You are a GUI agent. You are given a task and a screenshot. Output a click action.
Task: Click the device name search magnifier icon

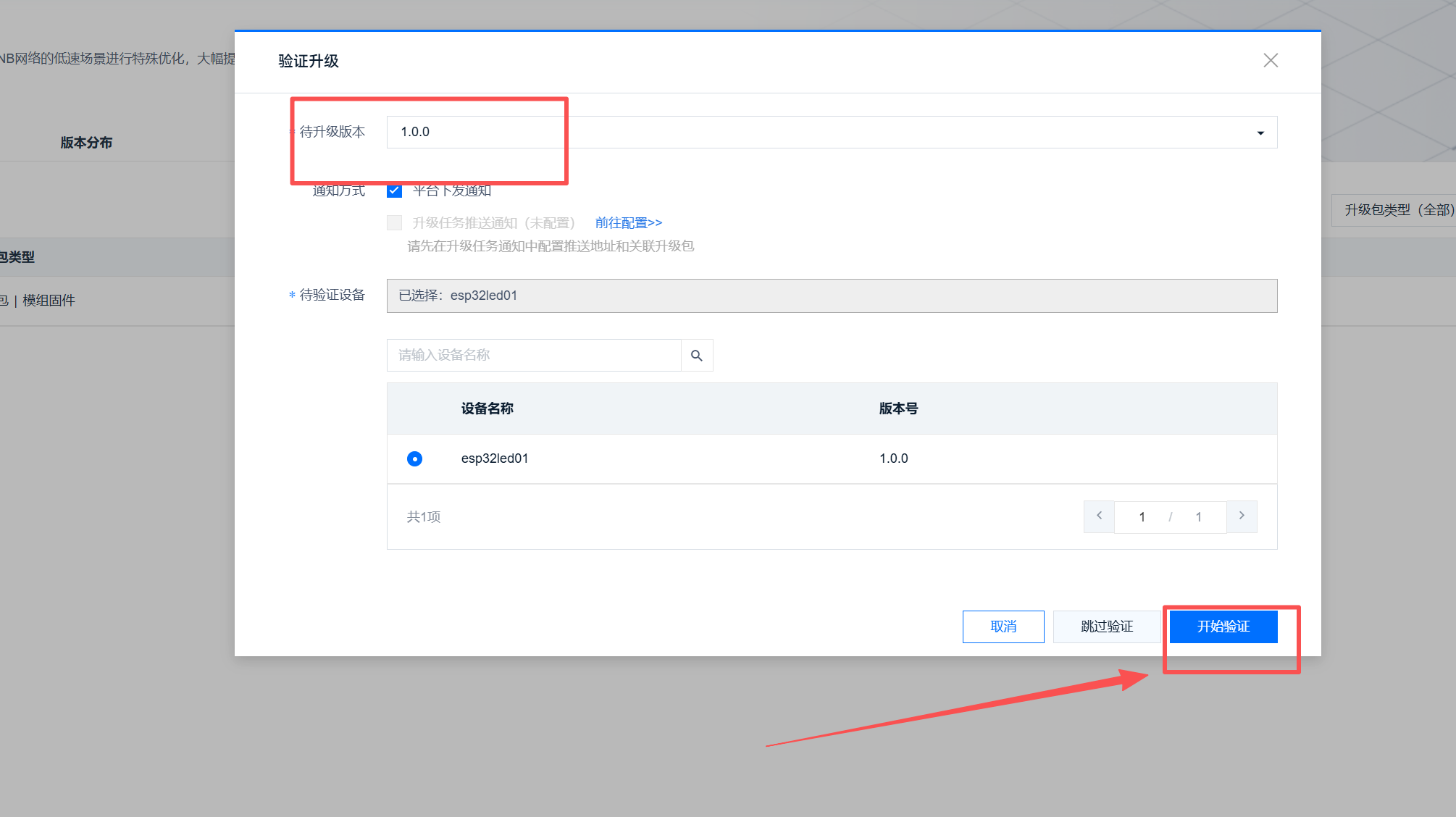(697, 356)
